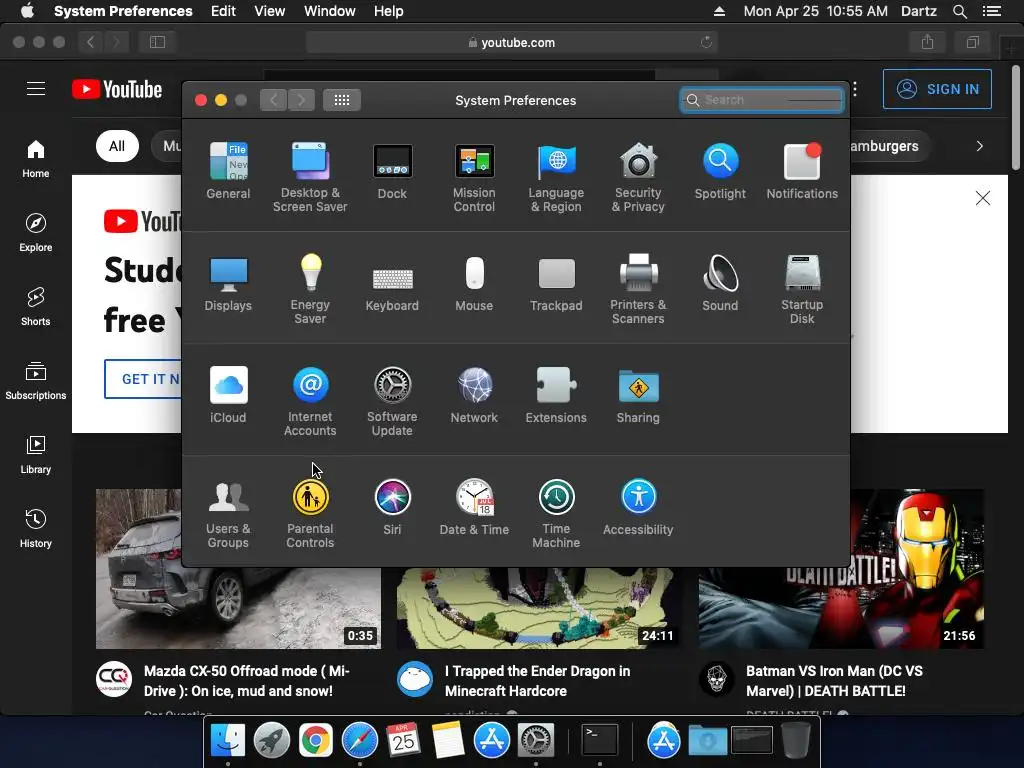Open Time Machine preferences
1024x768 pixels.
pos(556,513)
